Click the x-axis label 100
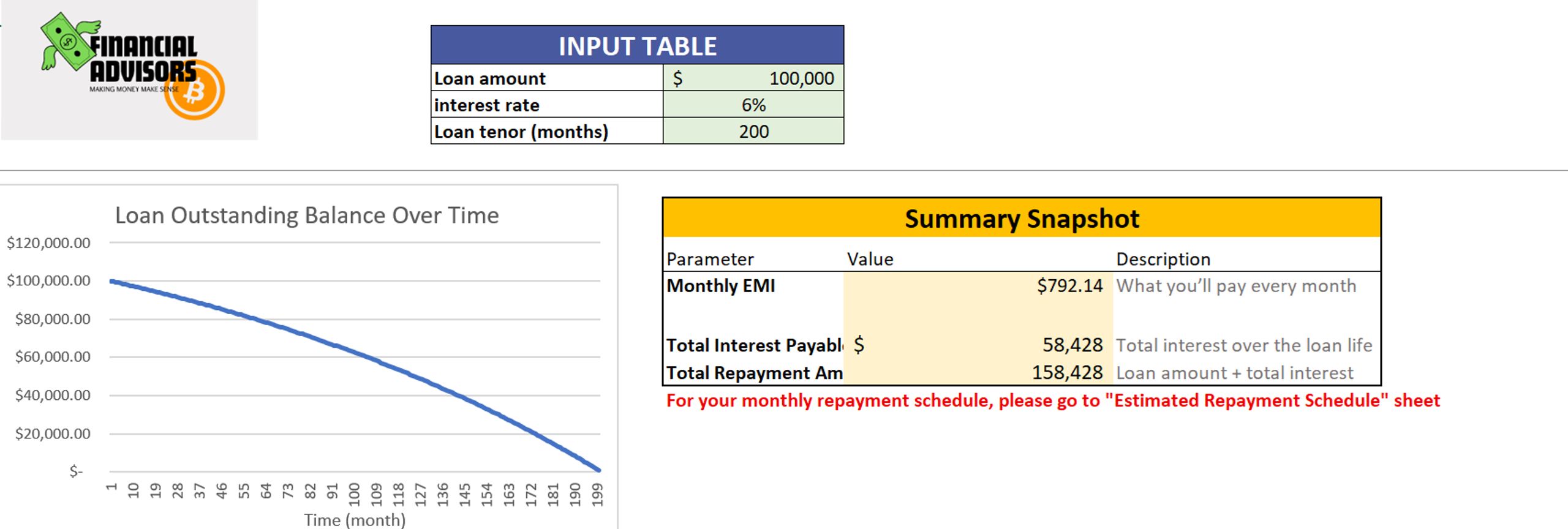Viewport: 1568px width, 529px height. [x=354, y=494]
